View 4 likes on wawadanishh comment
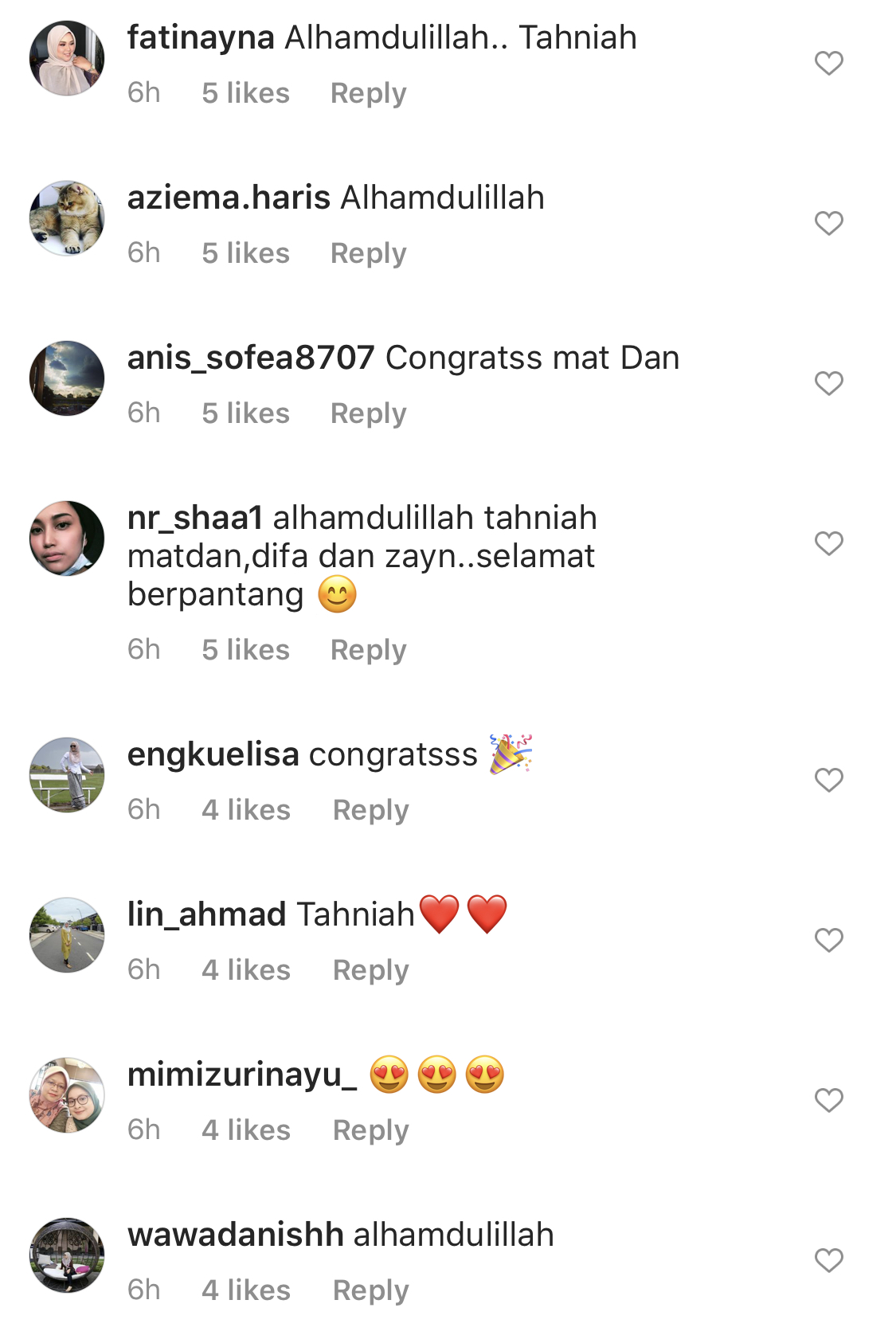 coord(245,1290)
